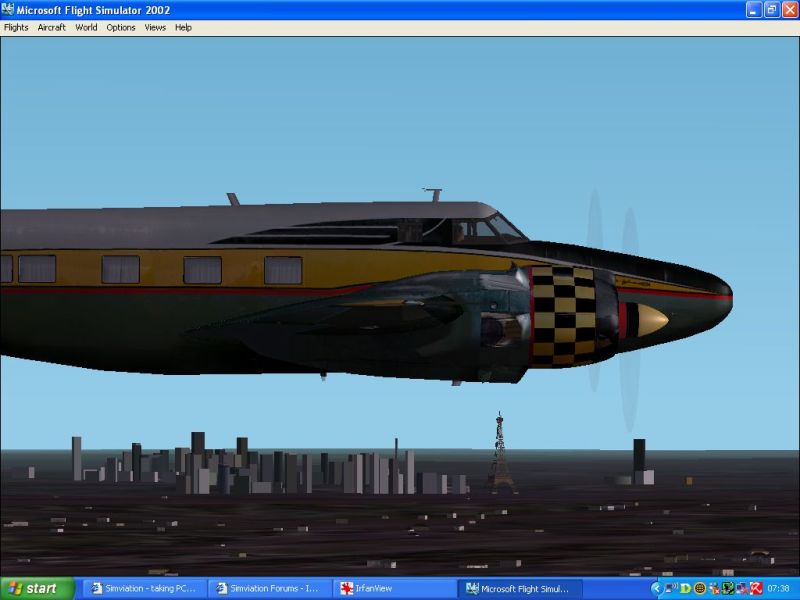This screenshot has height=600, width=800.
Task: Click the dual monitors tray icon
Action: click(742, 589)
